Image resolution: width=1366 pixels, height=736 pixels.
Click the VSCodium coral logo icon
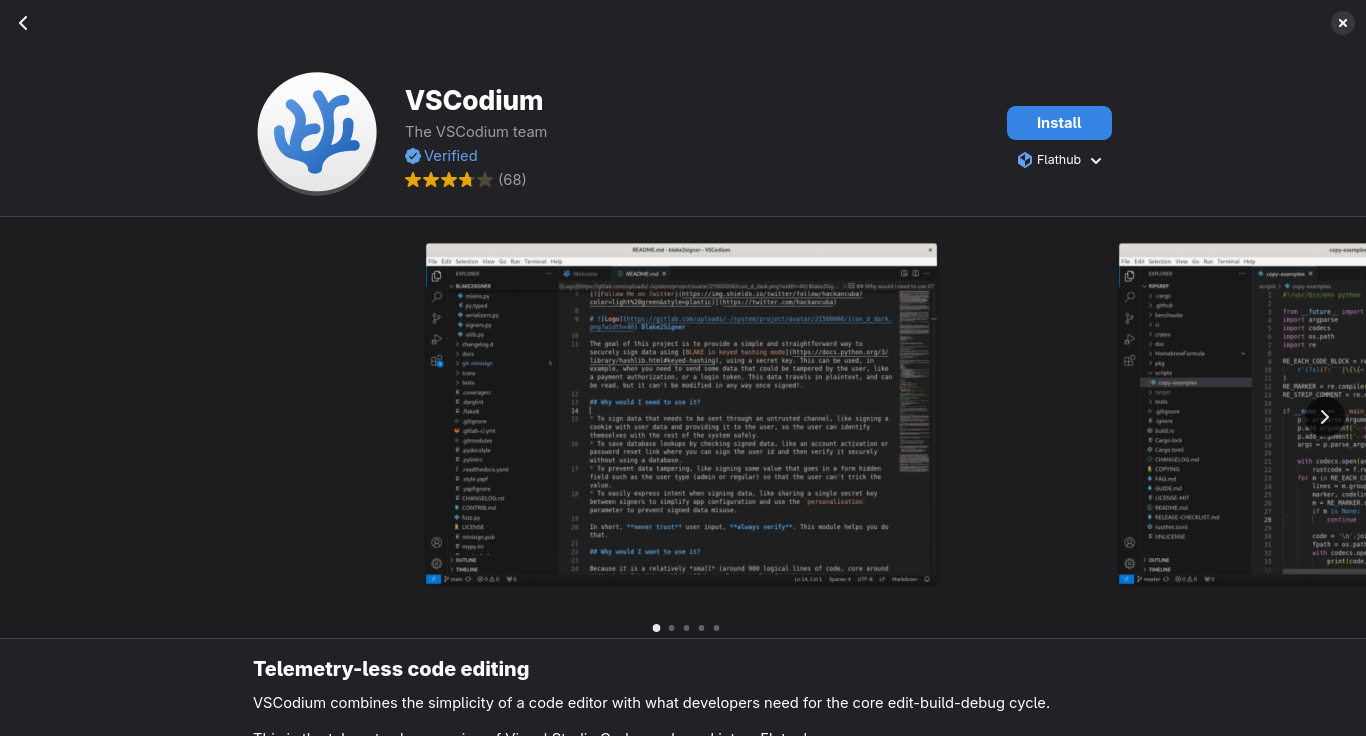point(317,133)
